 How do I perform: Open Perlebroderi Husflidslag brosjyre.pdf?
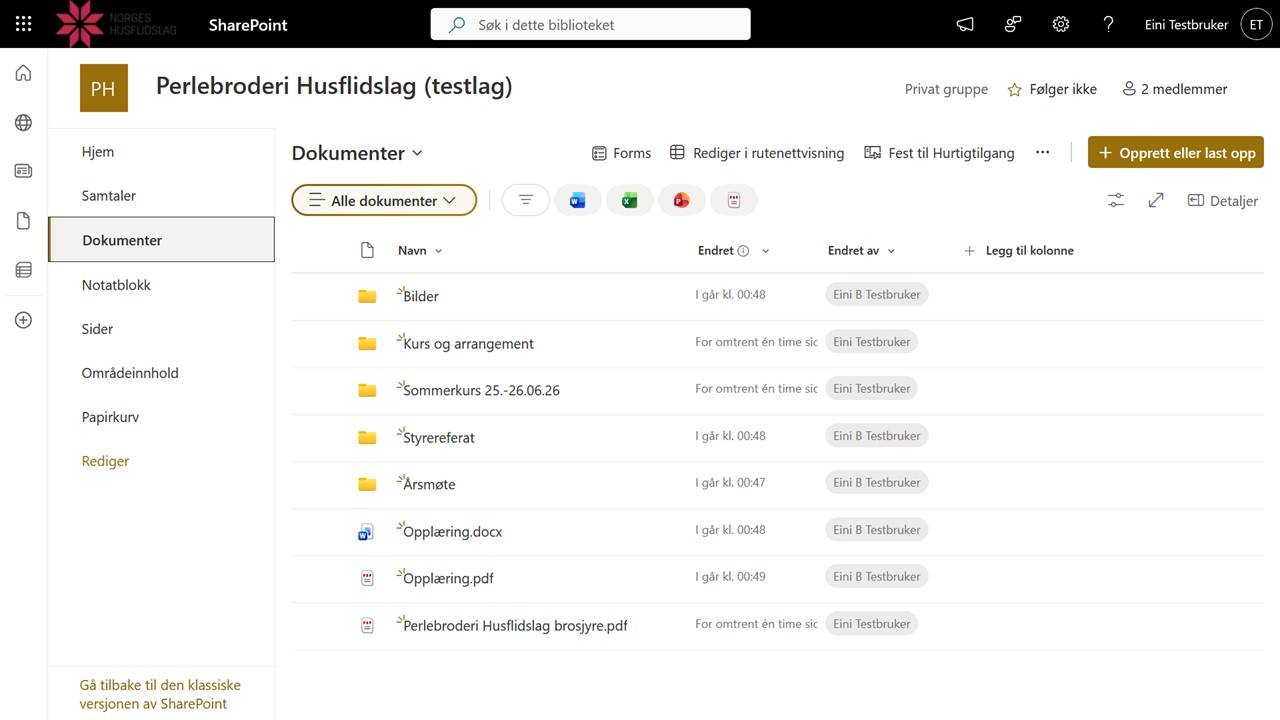(x=515, y=625)
